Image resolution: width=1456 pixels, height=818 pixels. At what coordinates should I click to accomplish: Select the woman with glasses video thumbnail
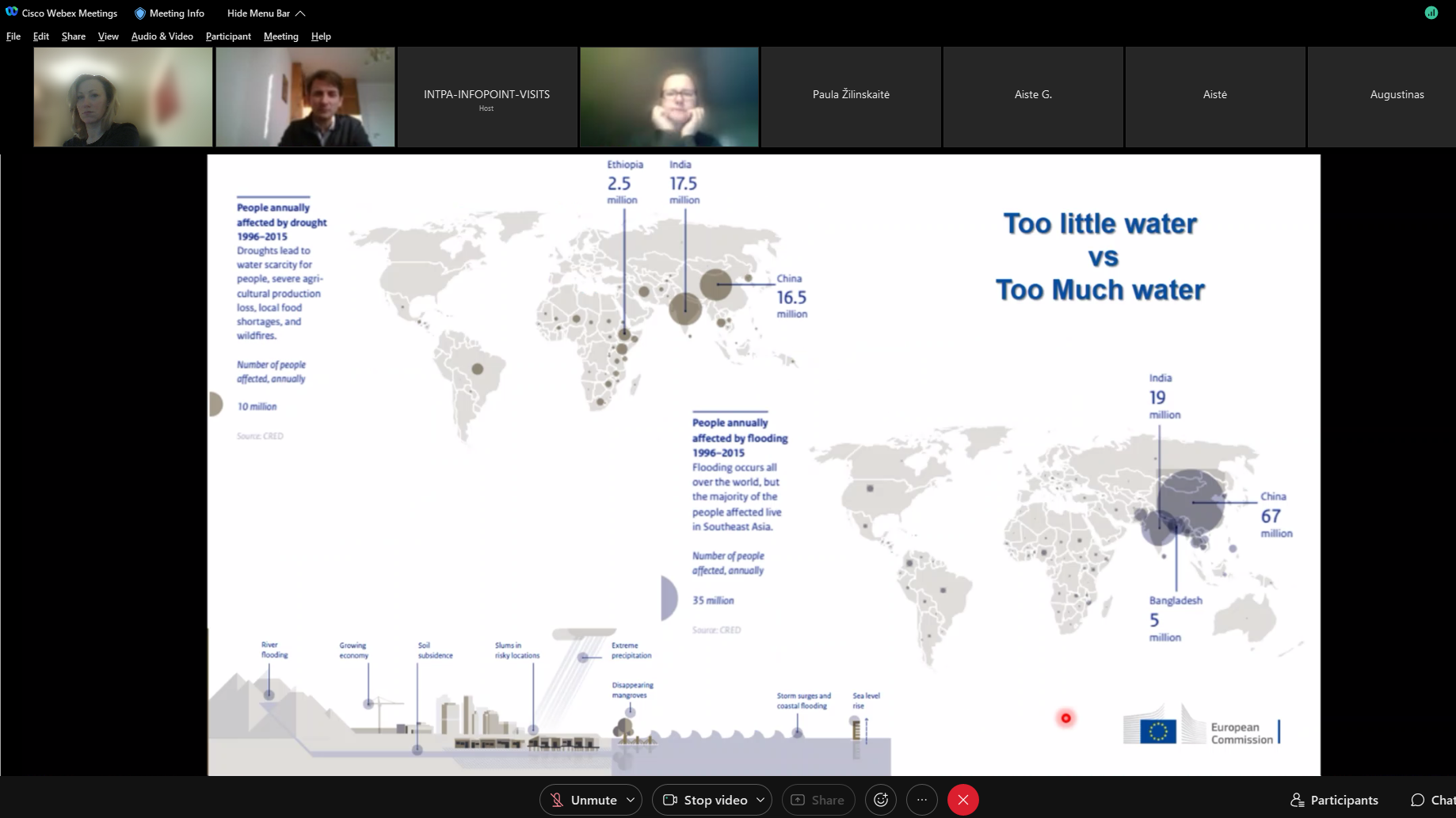coord(669,97)
